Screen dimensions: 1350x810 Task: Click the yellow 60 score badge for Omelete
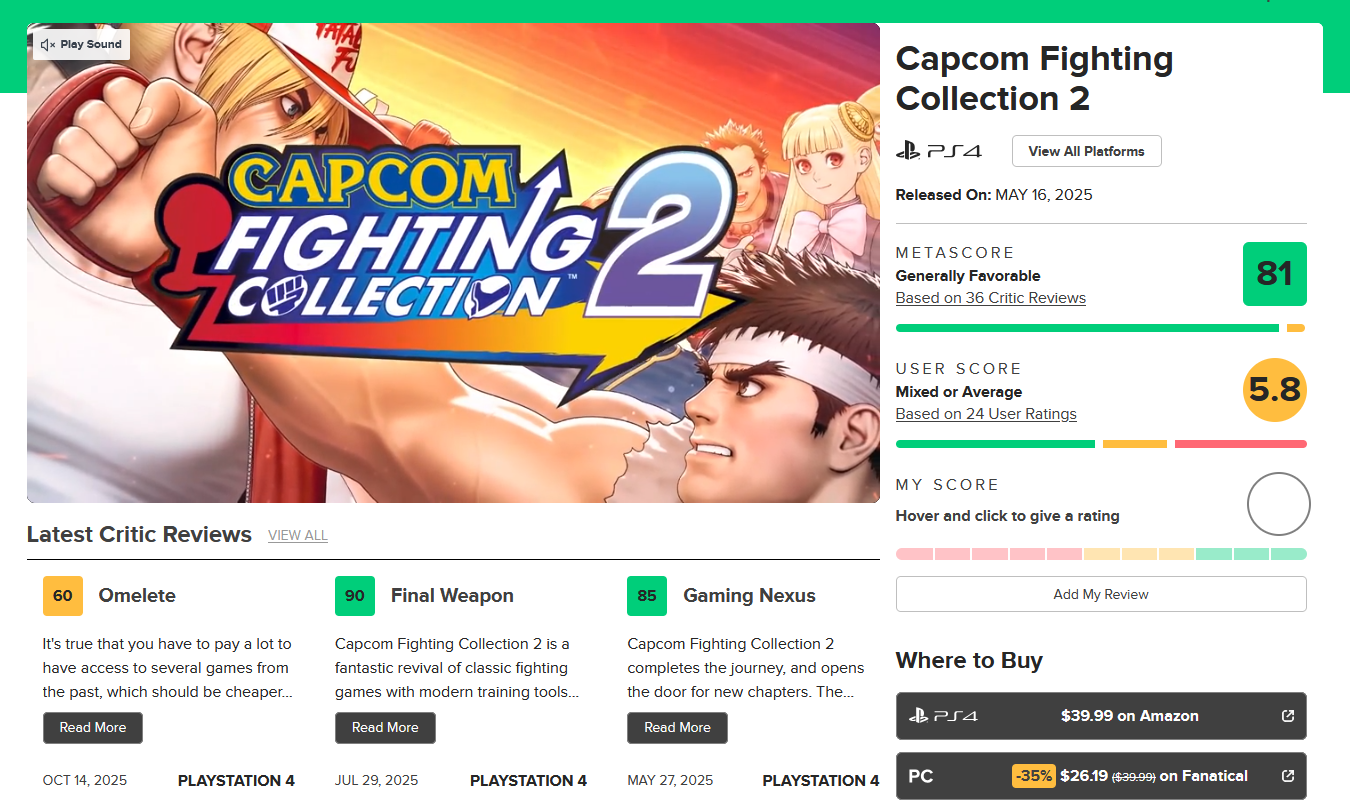click(63, 596)
